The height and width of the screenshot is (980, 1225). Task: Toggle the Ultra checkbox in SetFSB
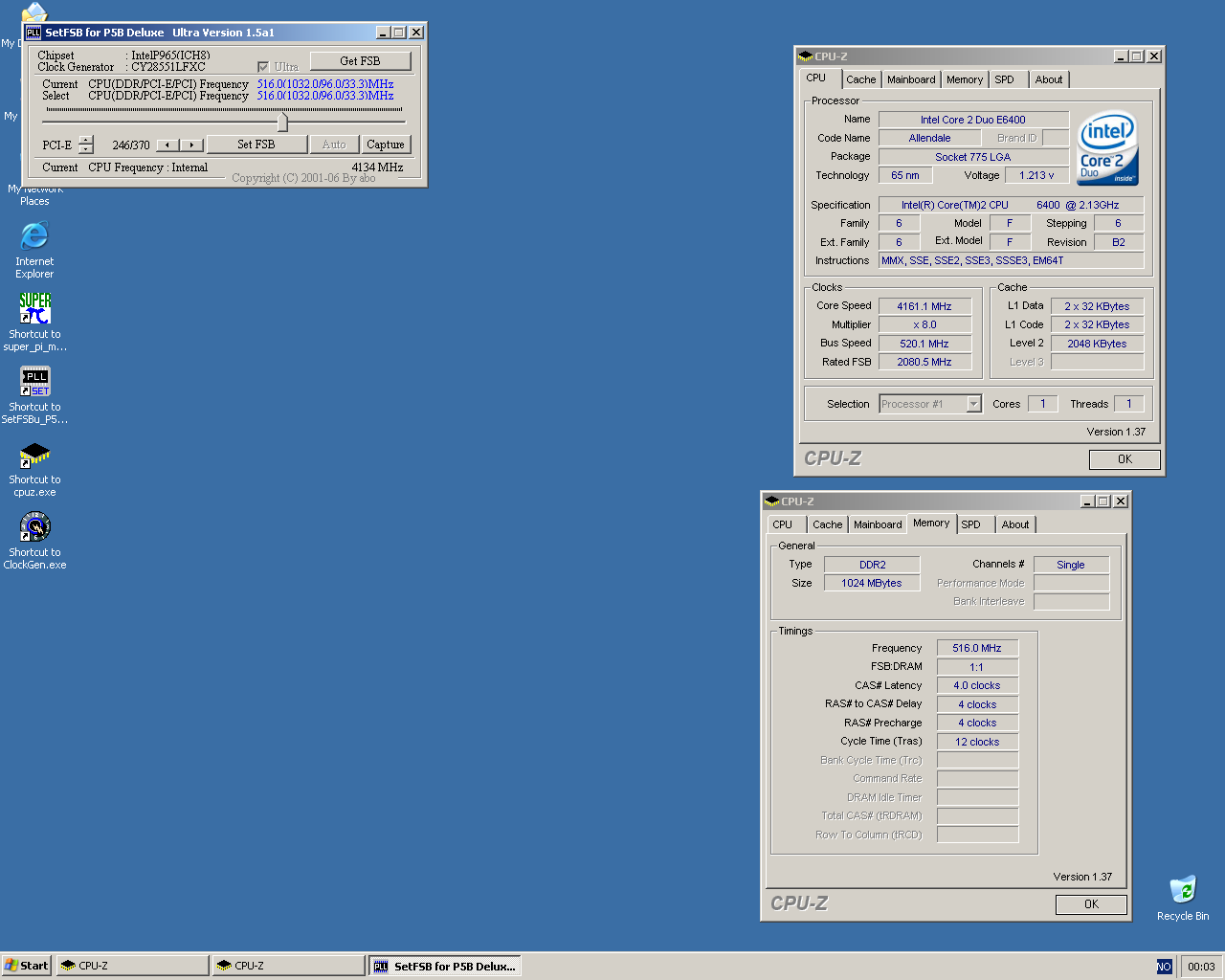point(263,67)
